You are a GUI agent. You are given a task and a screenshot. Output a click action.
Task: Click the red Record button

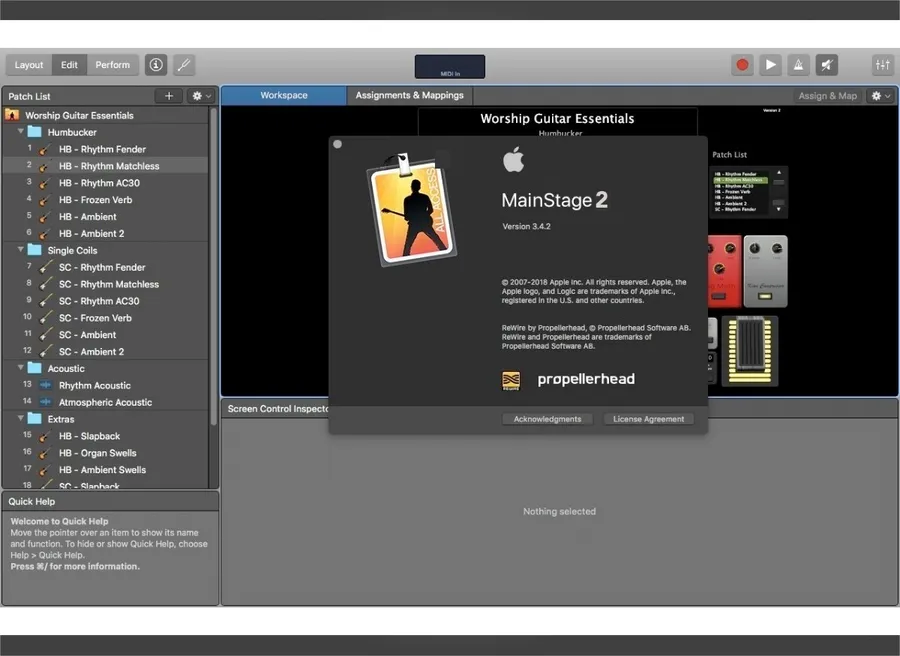pyautogui.click(x=742, y=65)
